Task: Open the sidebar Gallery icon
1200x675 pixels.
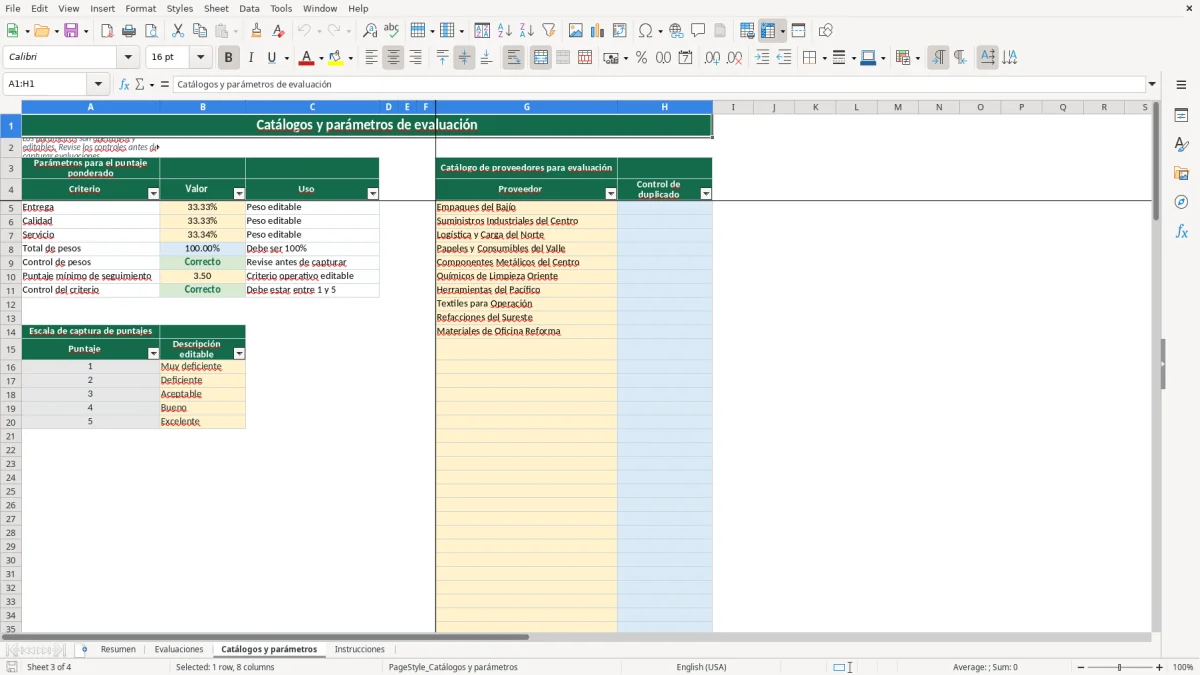Action: tap(1181, 173)
